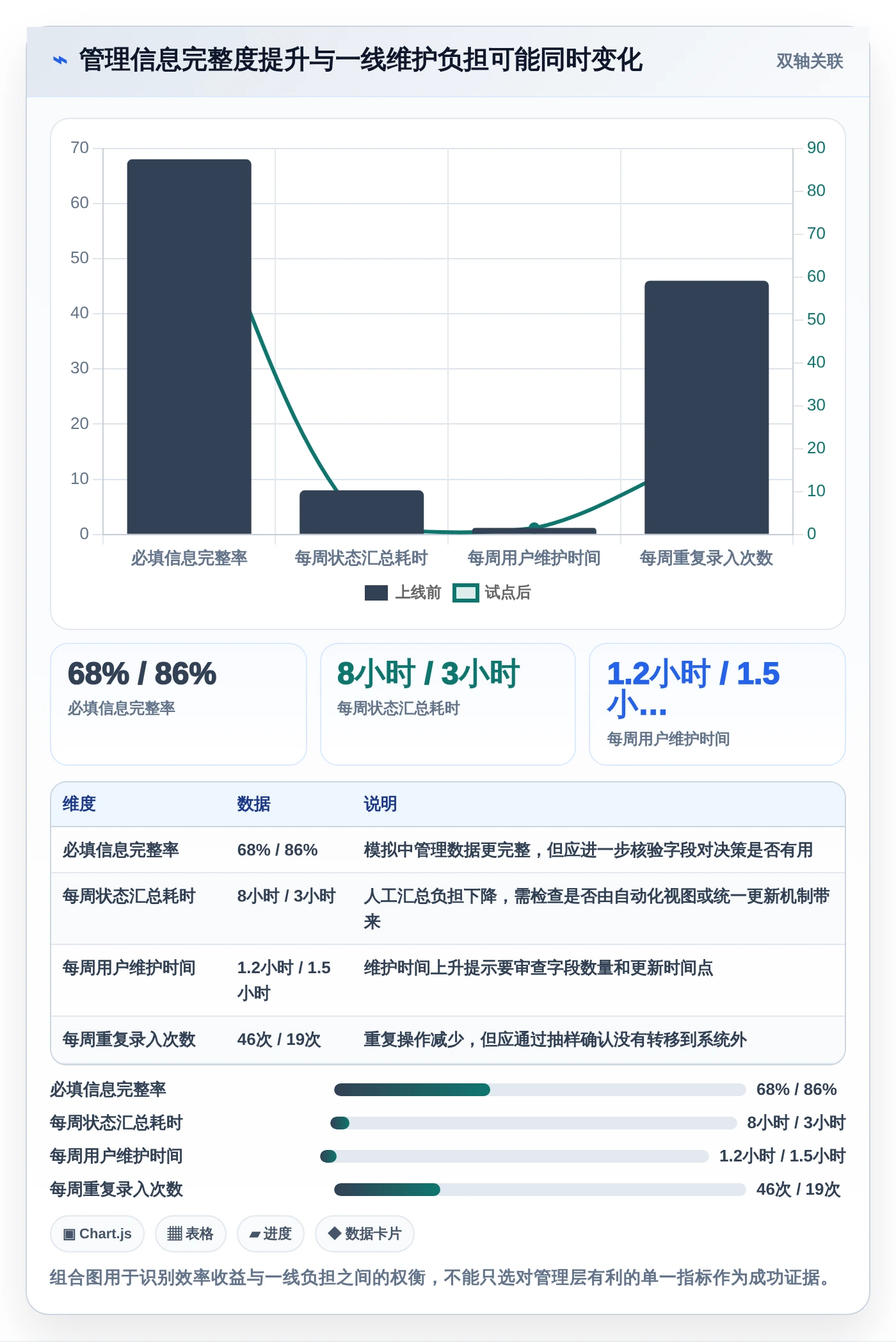Click the 表格 tag chip
The image size is (896, 1342).
pos(190,1234)
